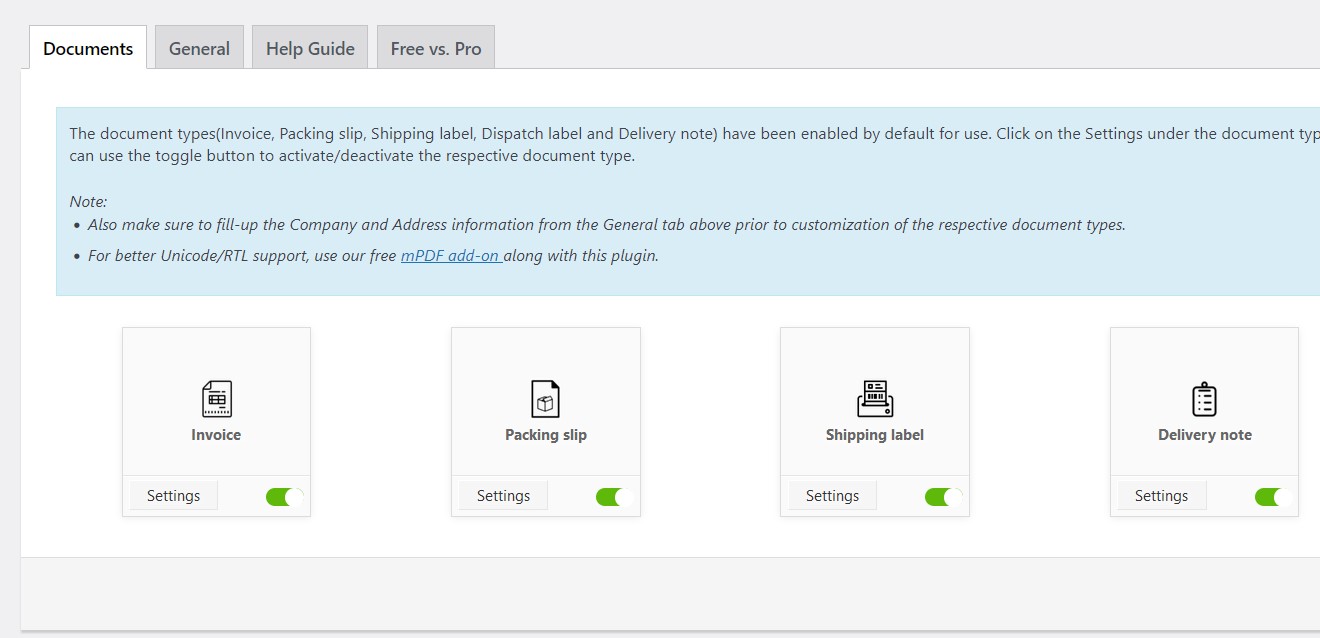Go to the Free vs. Pro tab
Image resolution: width=1320 pixels, height=638 pixels.
click(x=436, y=48)
